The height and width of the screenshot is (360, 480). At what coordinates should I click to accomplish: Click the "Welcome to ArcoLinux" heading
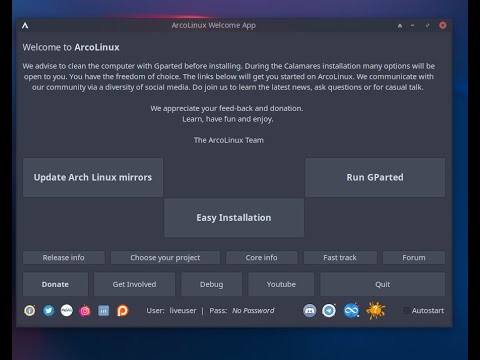[x=71, y=47]
